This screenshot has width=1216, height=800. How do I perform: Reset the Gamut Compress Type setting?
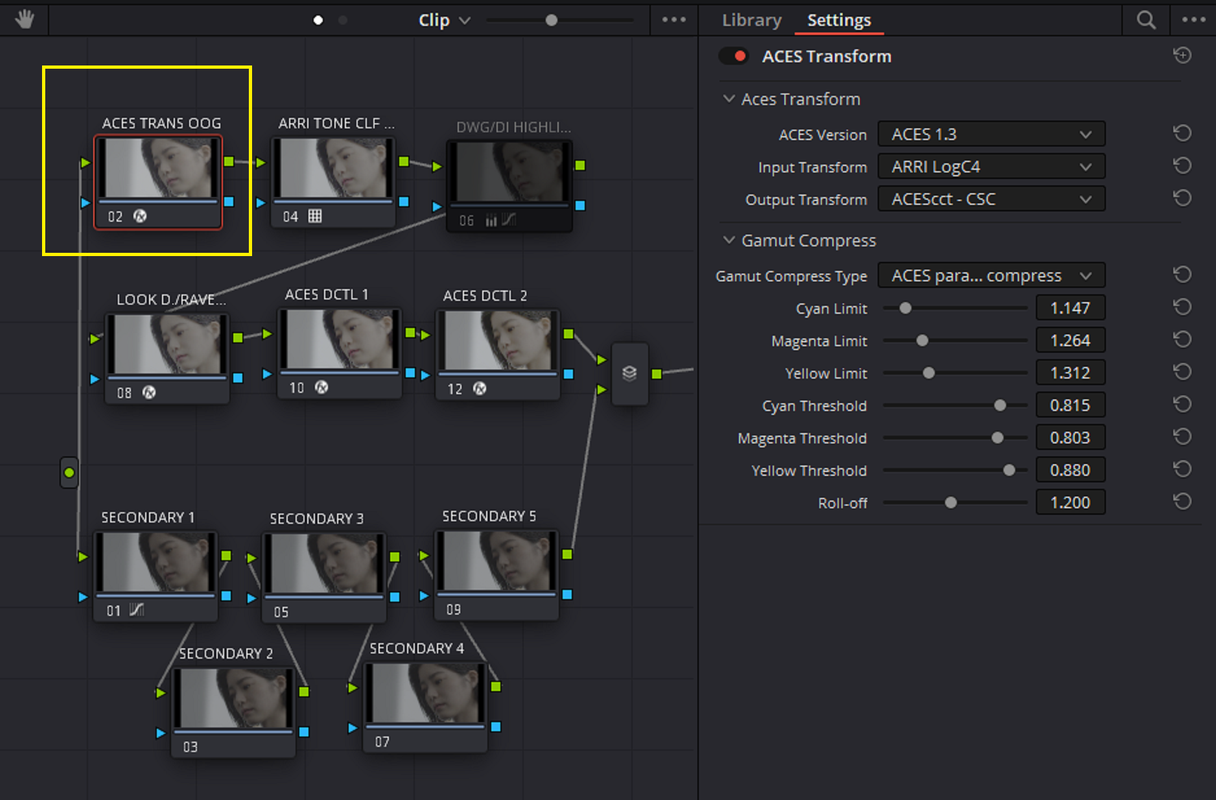(x=1182, y=275)
